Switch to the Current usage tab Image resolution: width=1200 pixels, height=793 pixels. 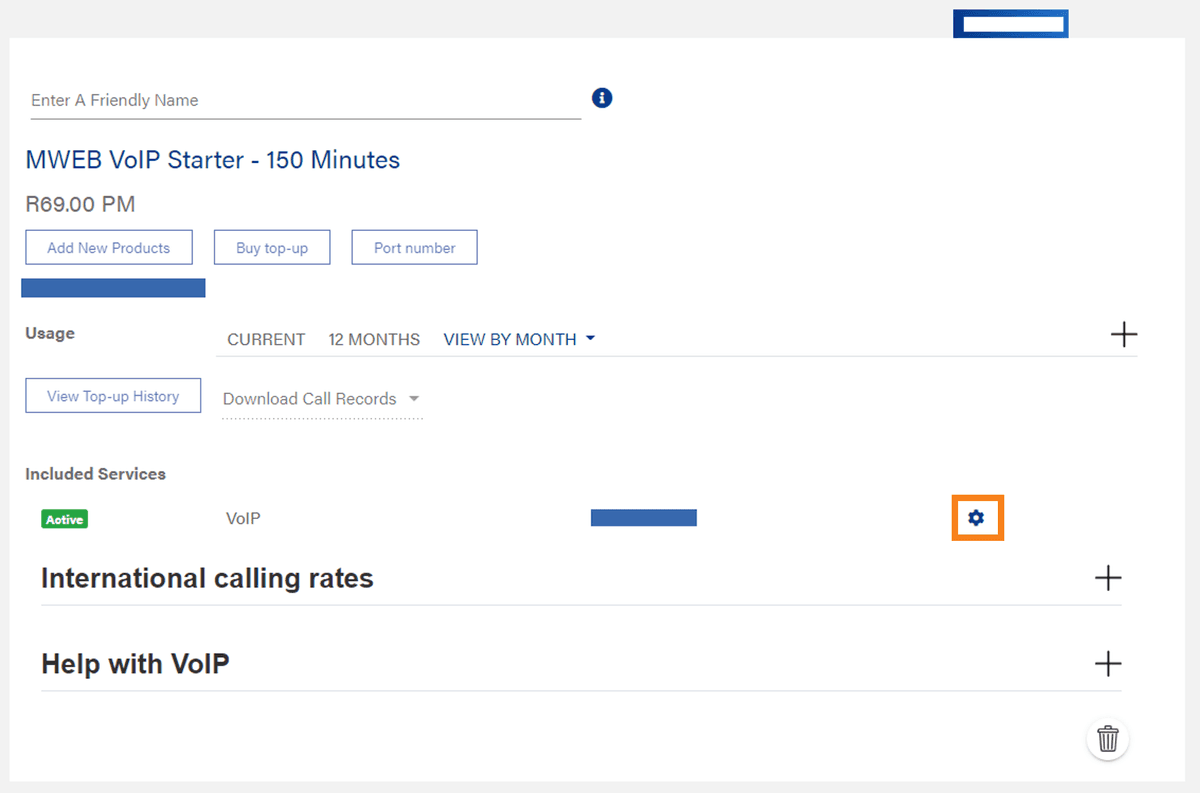266,339
